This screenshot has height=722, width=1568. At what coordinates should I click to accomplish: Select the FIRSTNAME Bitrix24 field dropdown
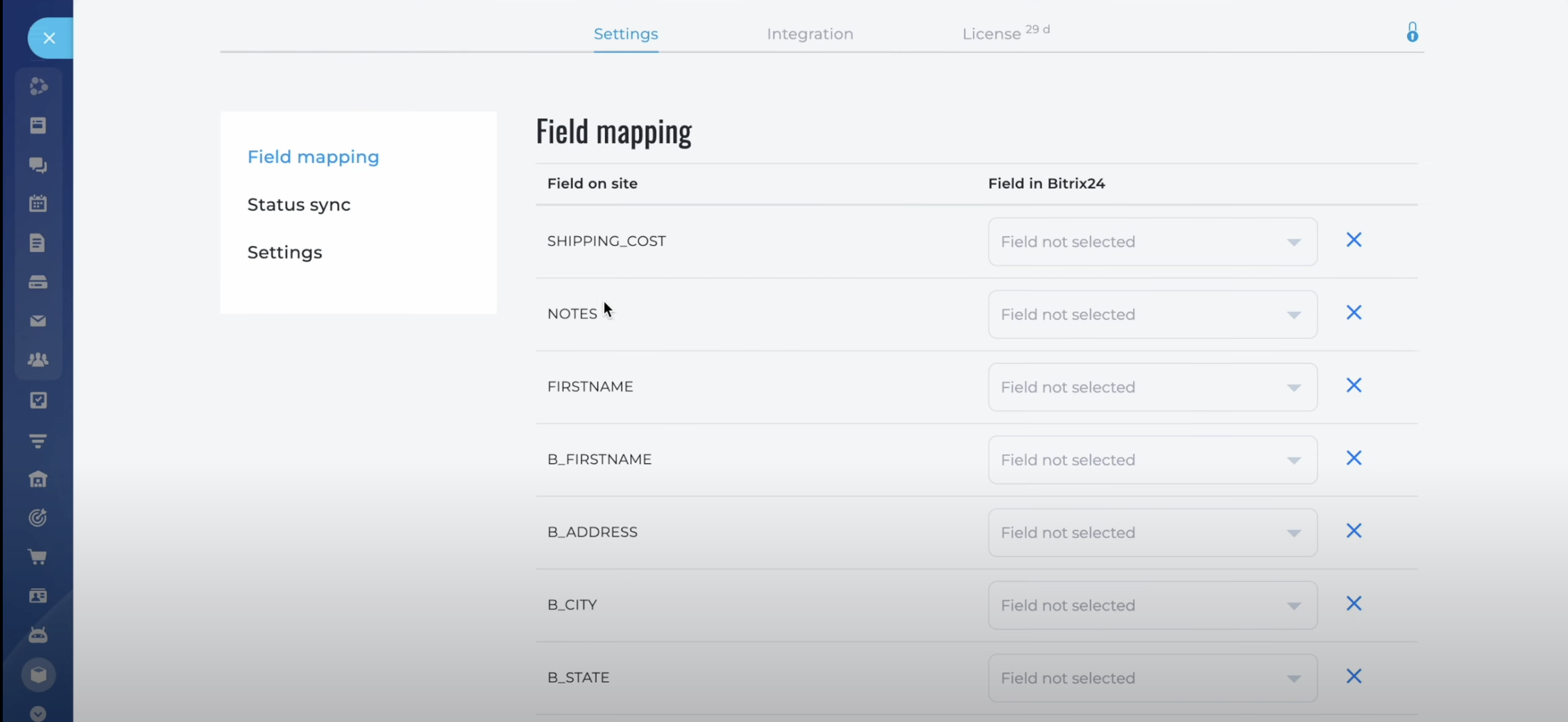click(x=1152, y=387)
